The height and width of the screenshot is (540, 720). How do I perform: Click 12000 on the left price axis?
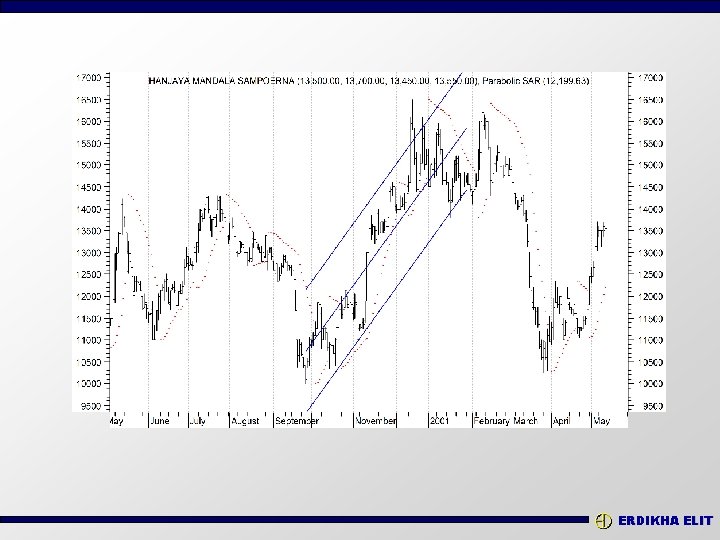(88, 297)
